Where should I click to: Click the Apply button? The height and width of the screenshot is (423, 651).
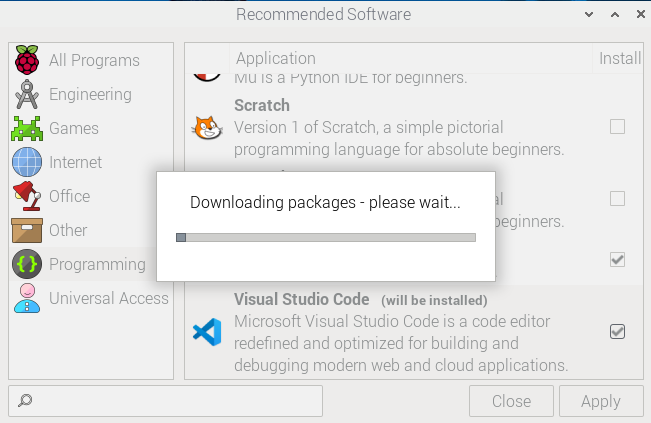pyautogui.click(x=601, y=401)
